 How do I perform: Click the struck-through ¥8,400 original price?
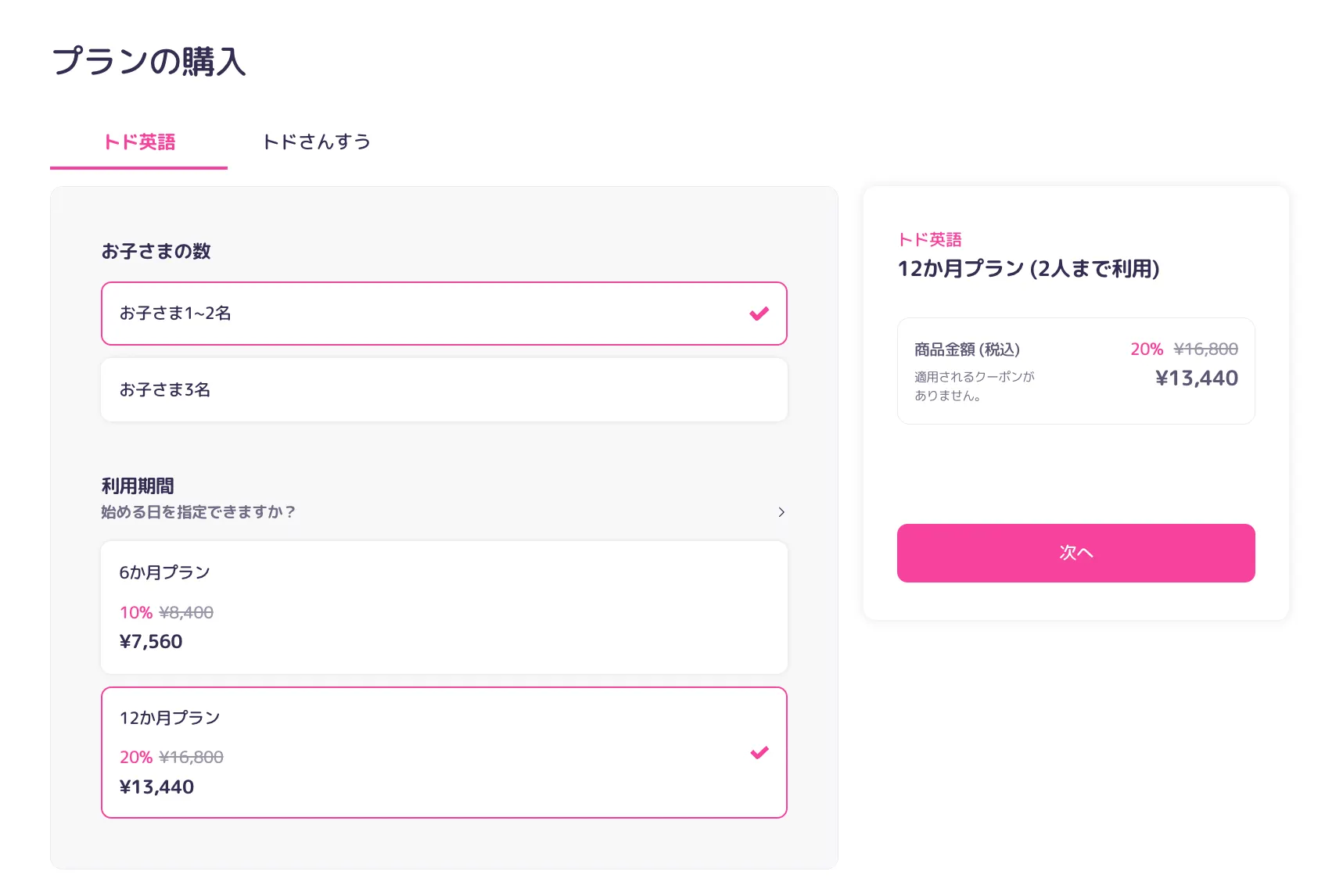pos(186,612)
